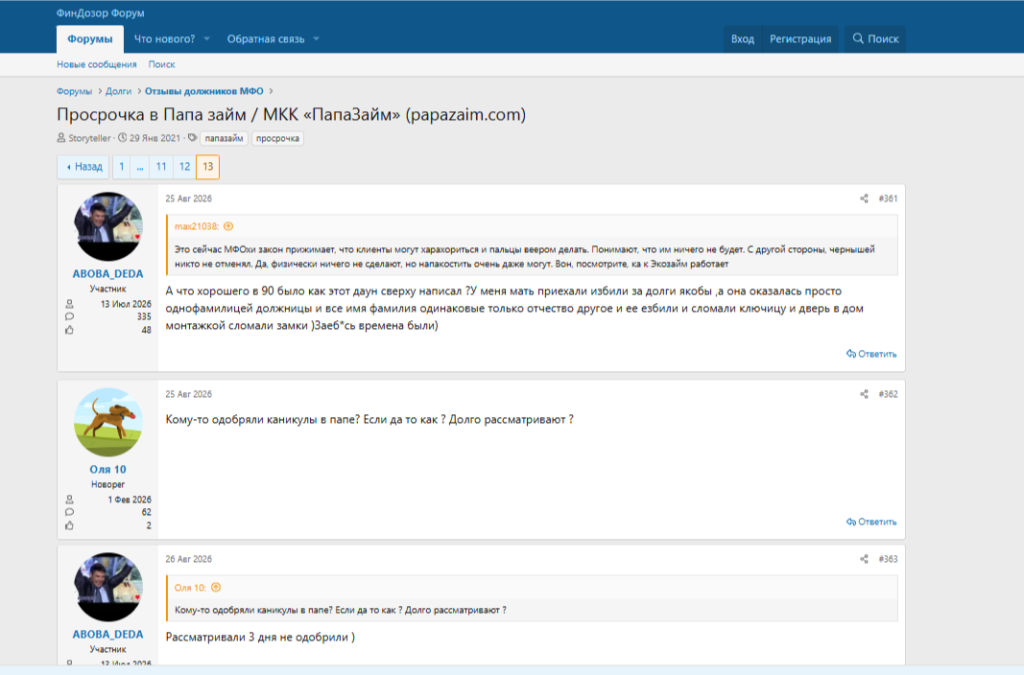The height and width of the screenshot is (675, 1024).
Task: Open the ФинДозор Форум site title
Action: click(x=101, y=13)
